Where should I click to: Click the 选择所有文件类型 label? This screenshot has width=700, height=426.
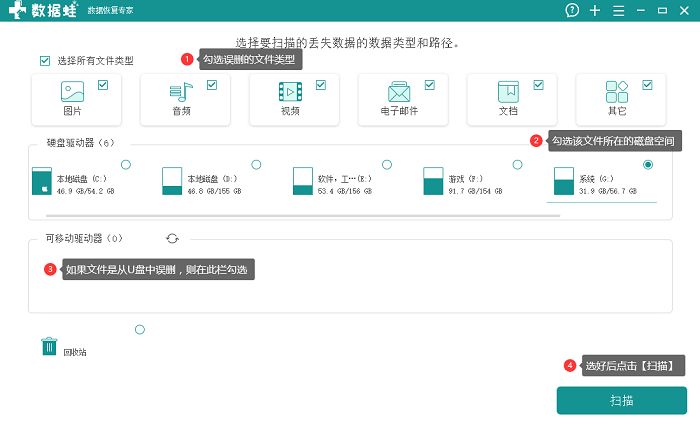tap(95, 61)
